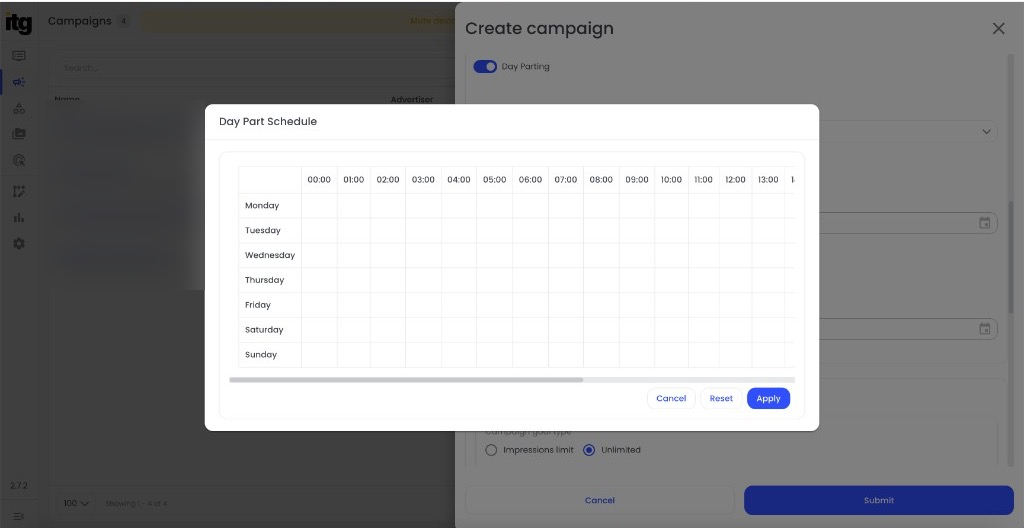Click the 04:00 column header
The image size is (1024, 528).
pyautogui.click(x=458, y=180)
